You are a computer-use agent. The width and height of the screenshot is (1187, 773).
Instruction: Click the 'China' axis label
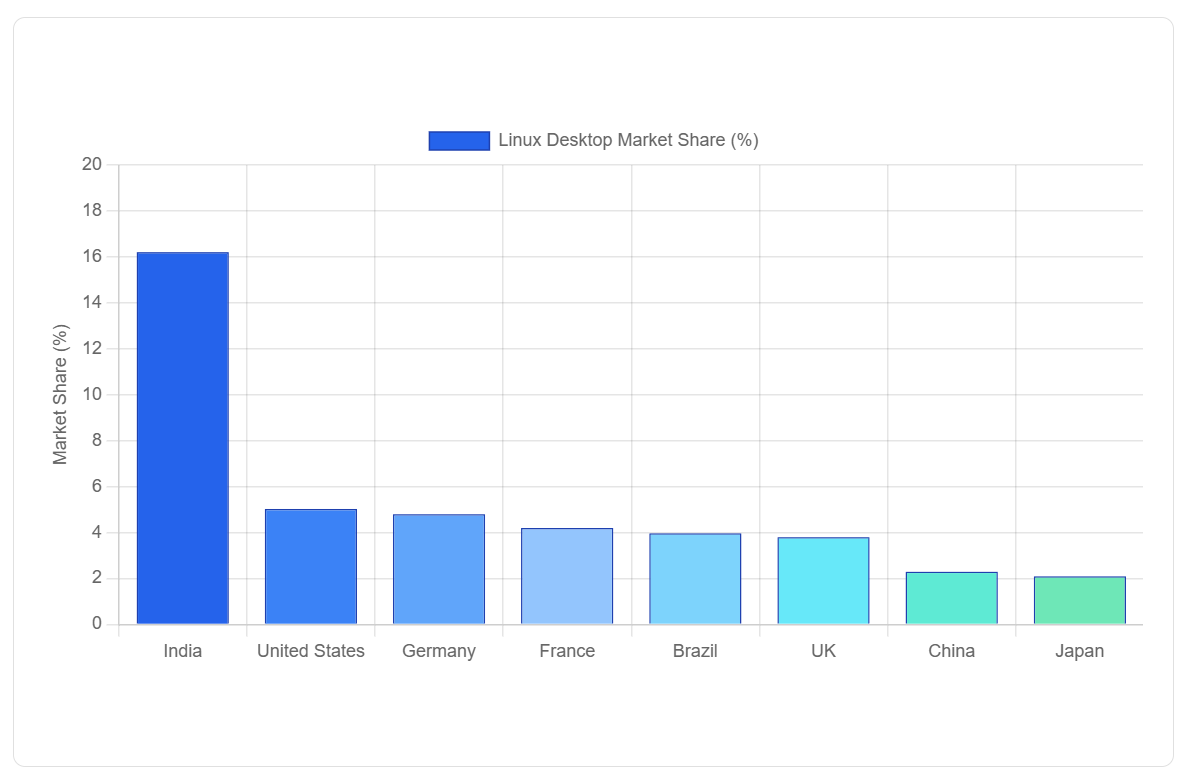pyautogui.click(x=952, y=651)
